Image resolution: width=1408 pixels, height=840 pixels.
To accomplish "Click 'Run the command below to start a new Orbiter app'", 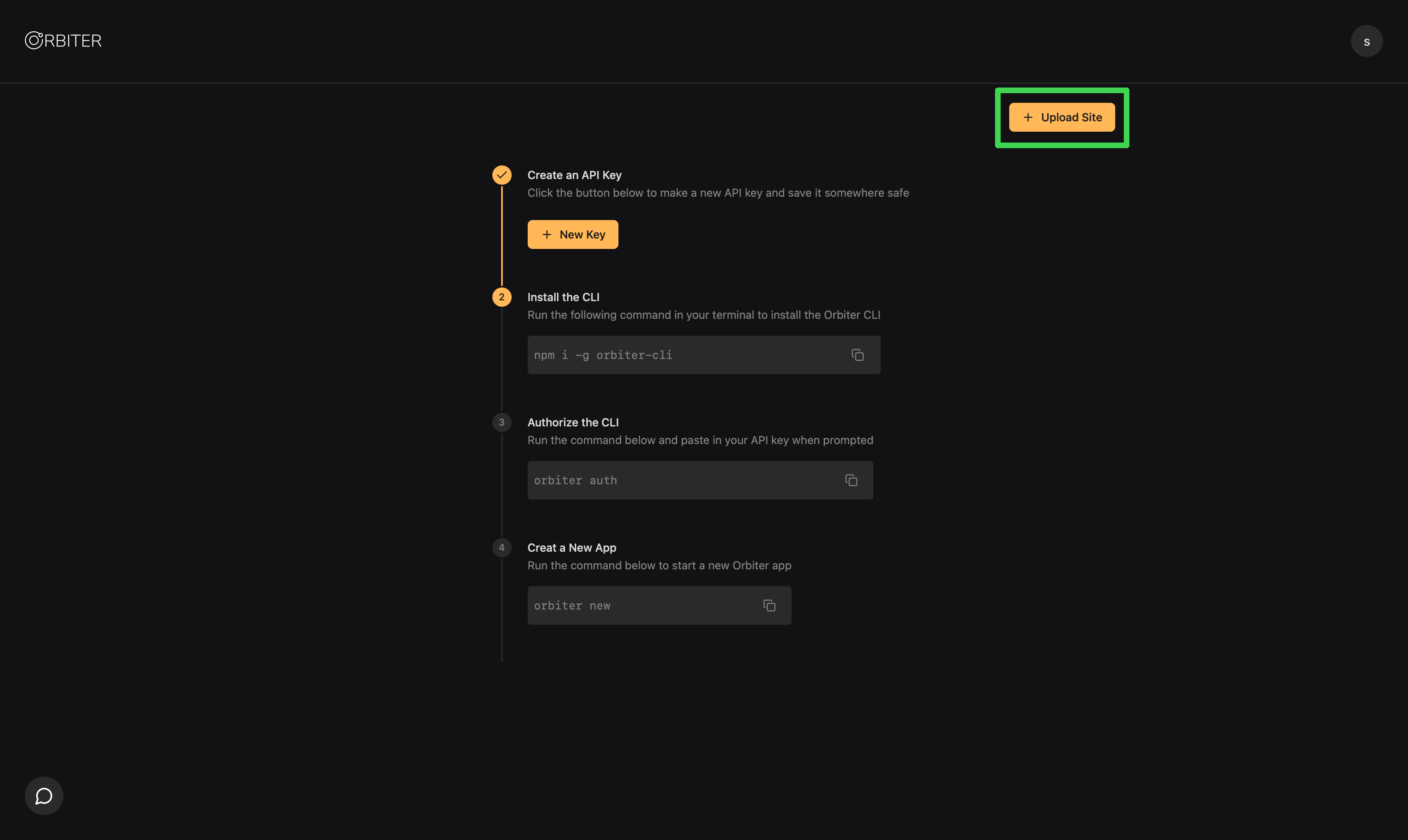I will click(x=659, y=565).
